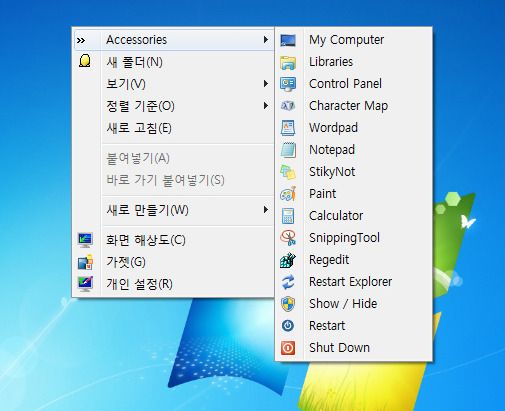
Task: Launch Paint from the submenu
Action: tap(354, 194)
